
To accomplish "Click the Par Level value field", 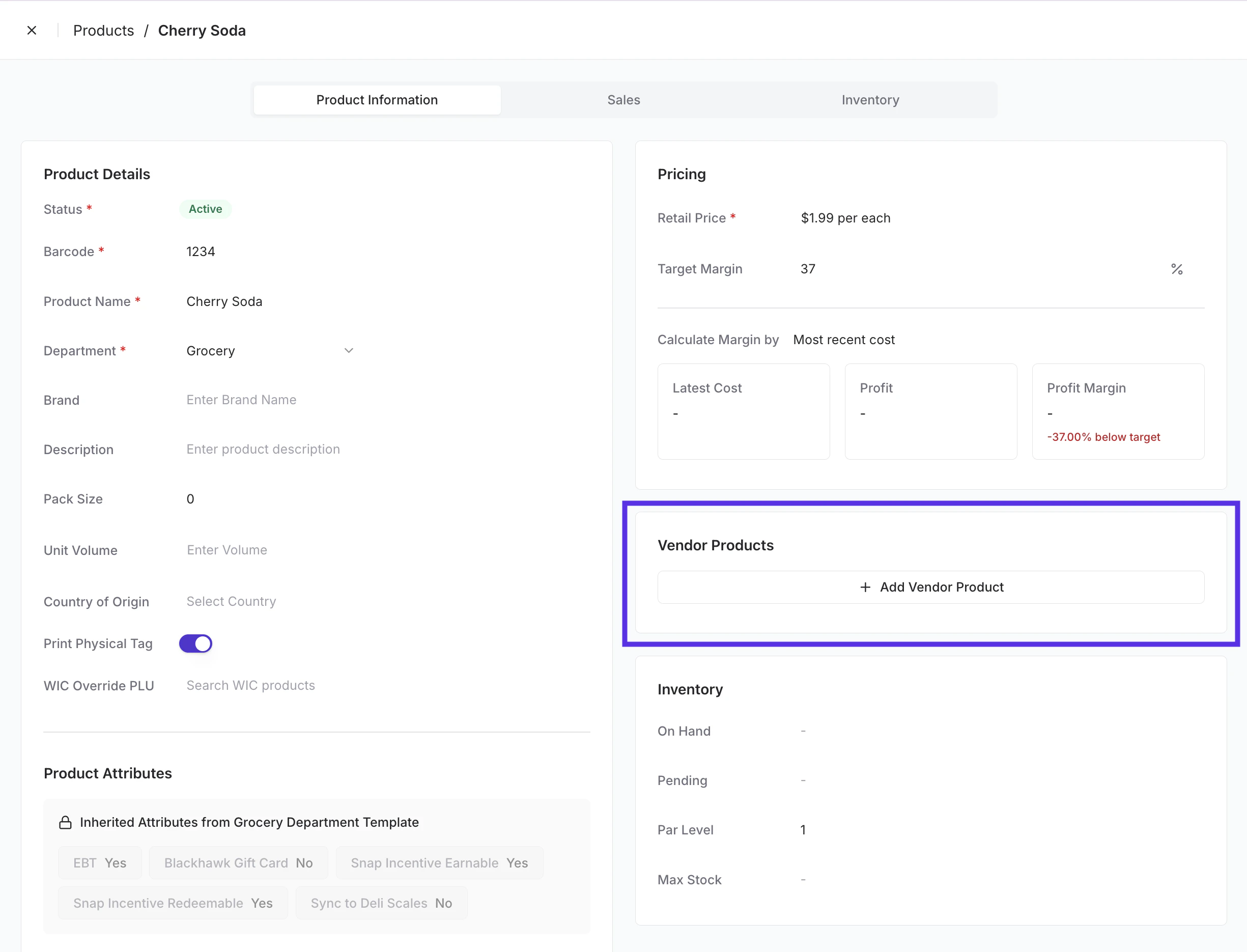I will click(803, 830).
